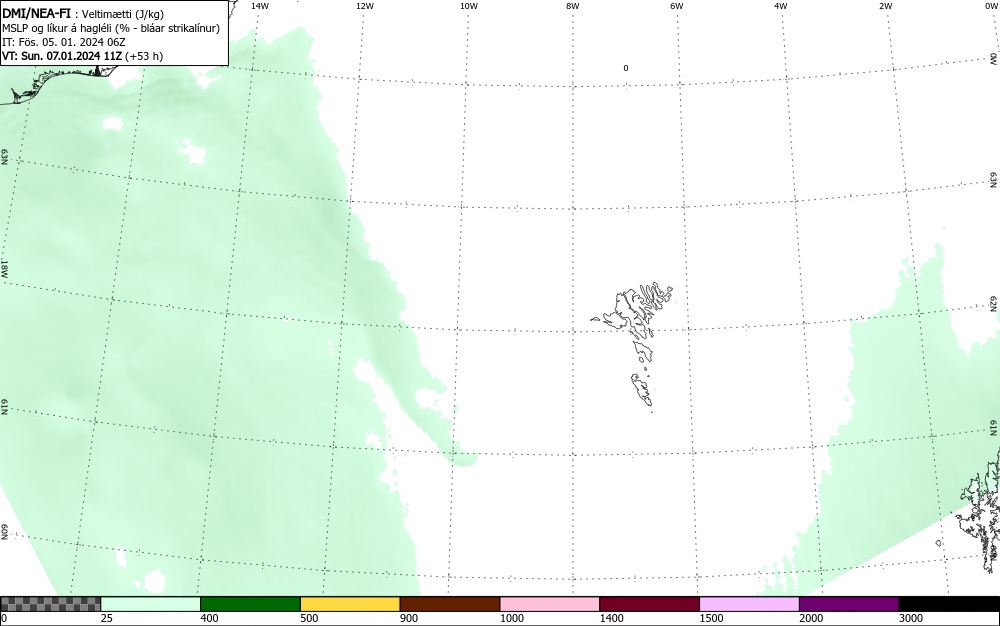Viewport: 1000px width, 626px height.
Task: Click the 6W longitude label
Action: coord(677,6)
